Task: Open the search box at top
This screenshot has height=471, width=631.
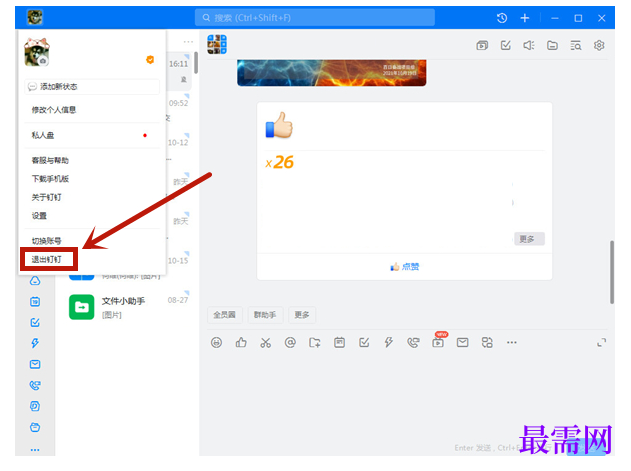Action: 315,18
